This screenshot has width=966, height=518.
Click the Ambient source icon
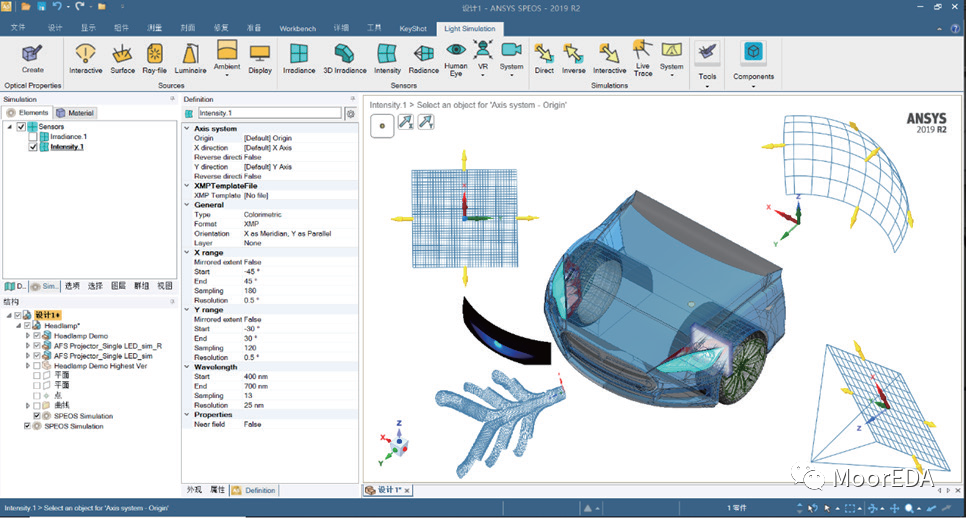tap(227, 50)
